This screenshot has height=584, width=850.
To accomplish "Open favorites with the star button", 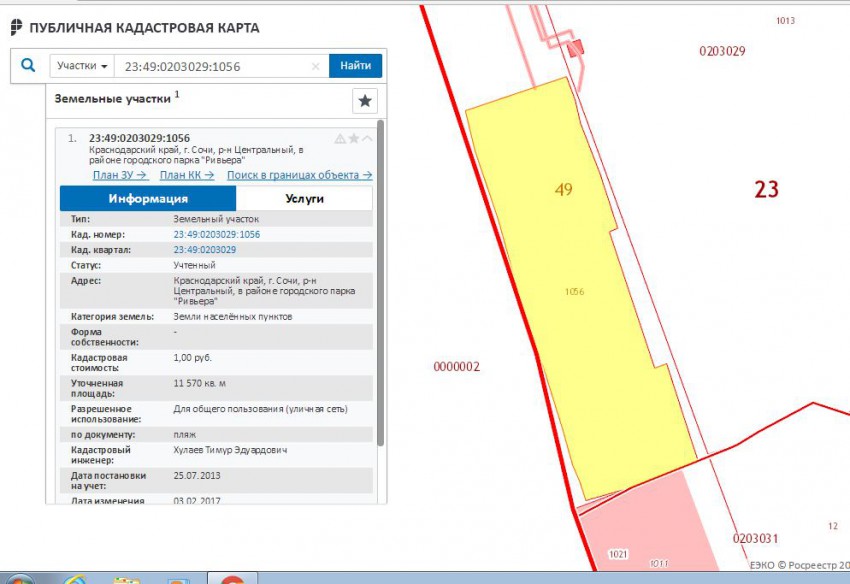I will coord(365,101).
